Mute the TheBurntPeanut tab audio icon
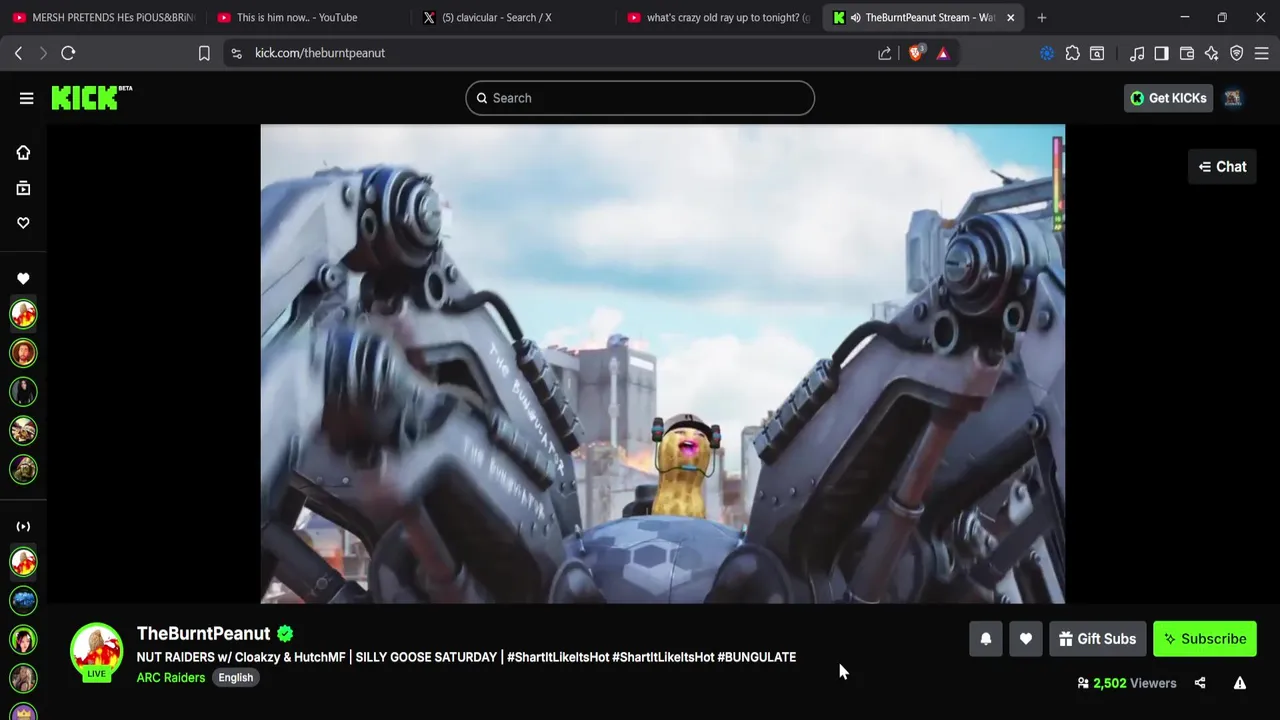 point(855,17)
